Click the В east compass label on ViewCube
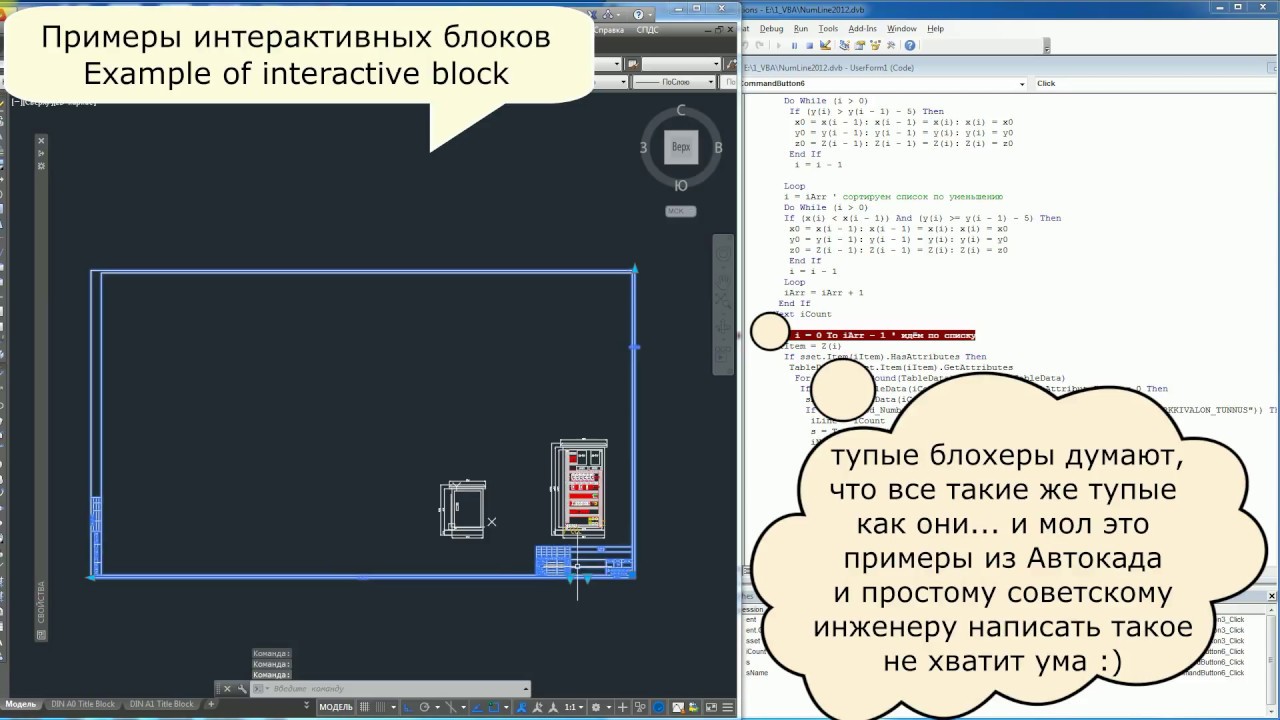The image size is (1280, 720). [718, 147]
